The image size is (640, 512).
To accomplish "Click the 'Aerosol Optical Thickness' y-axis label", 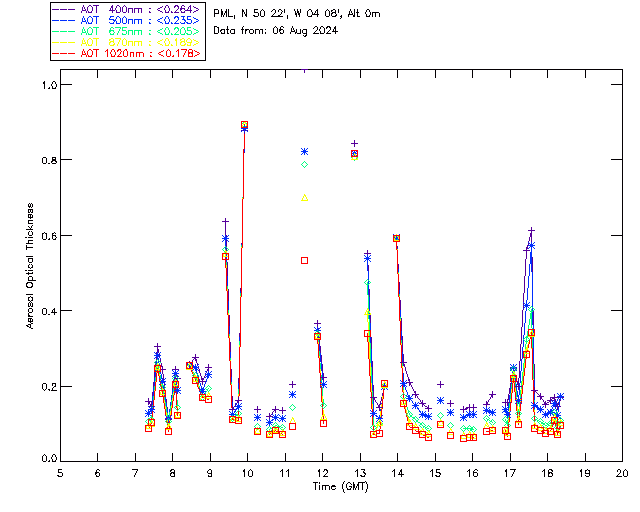I will coord(30,266).
